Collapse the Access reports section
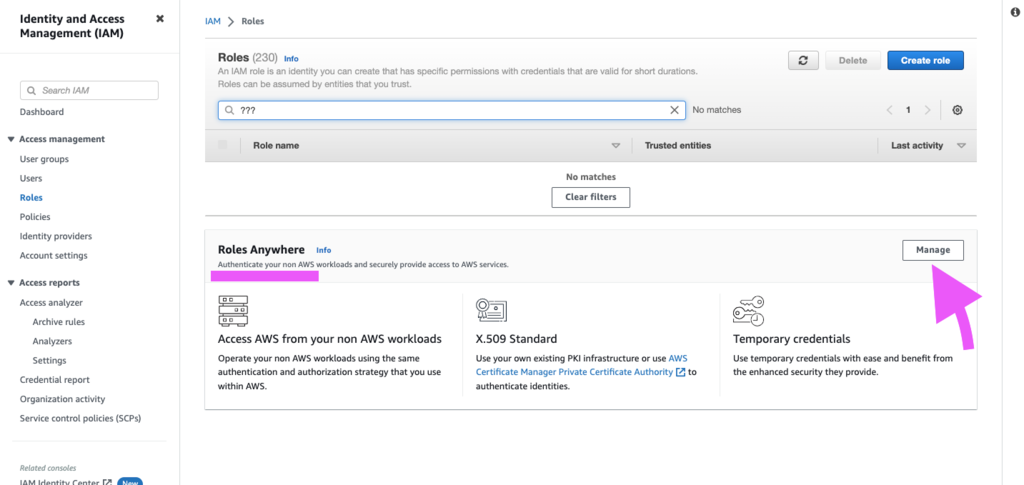Image resolution: width=1024 pixels, height=485 pixels. pyautogui.click(x=10, y=283)
